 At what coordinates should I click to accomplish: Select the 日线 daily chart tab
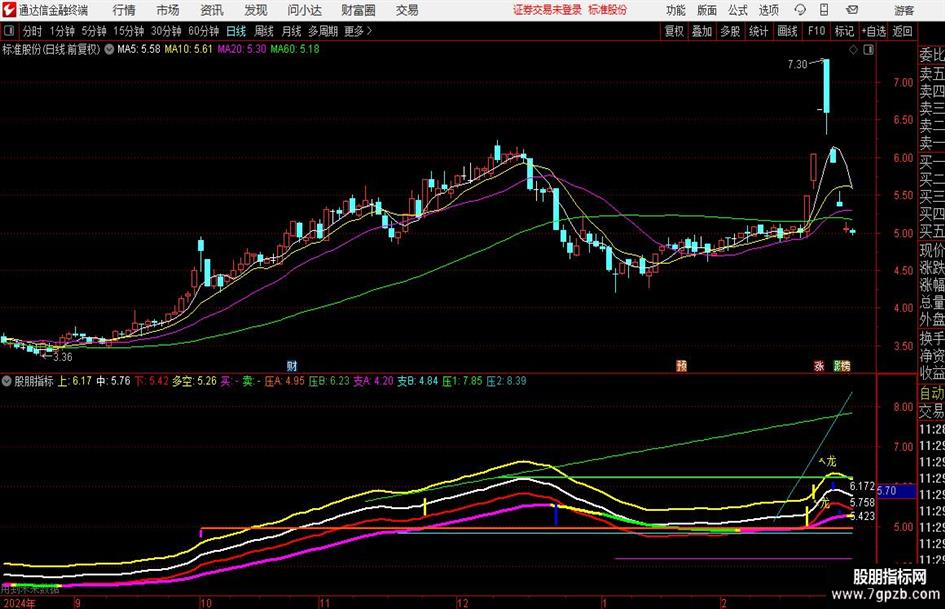236,31
